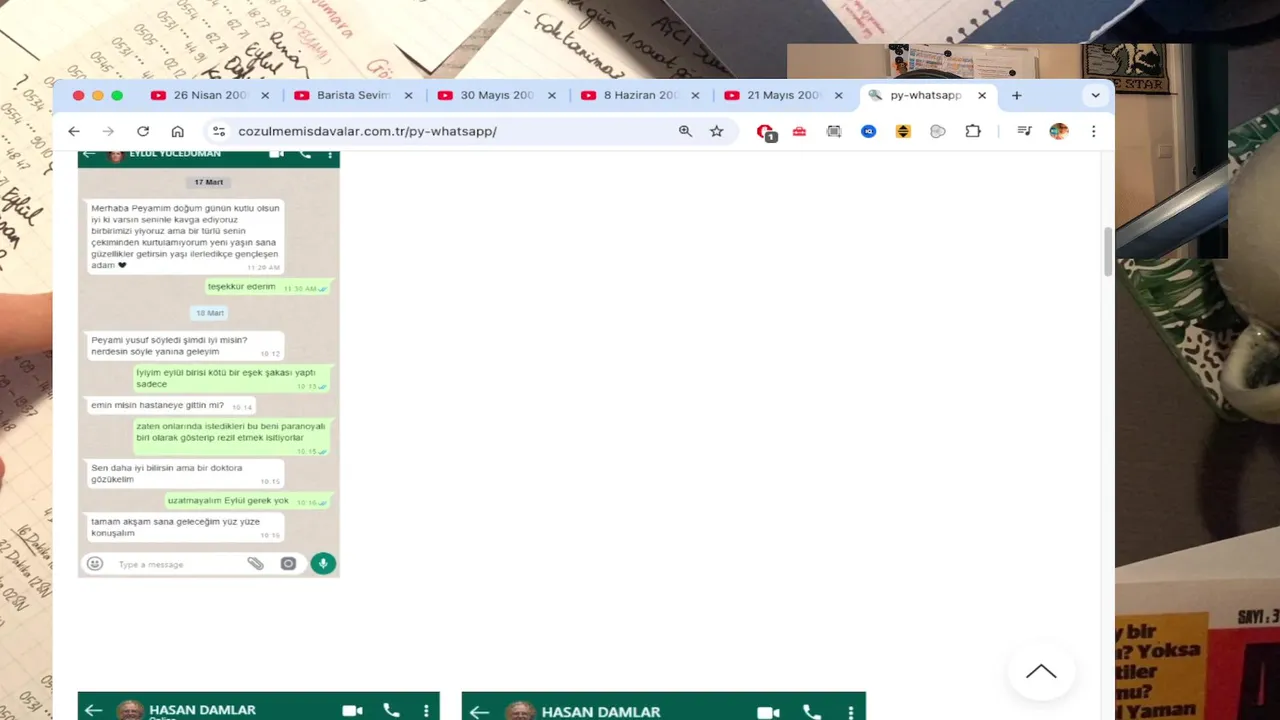Screen dimensions: 1280x720
Task: Expand the tab search dropdown
Action: [1095, 95]
